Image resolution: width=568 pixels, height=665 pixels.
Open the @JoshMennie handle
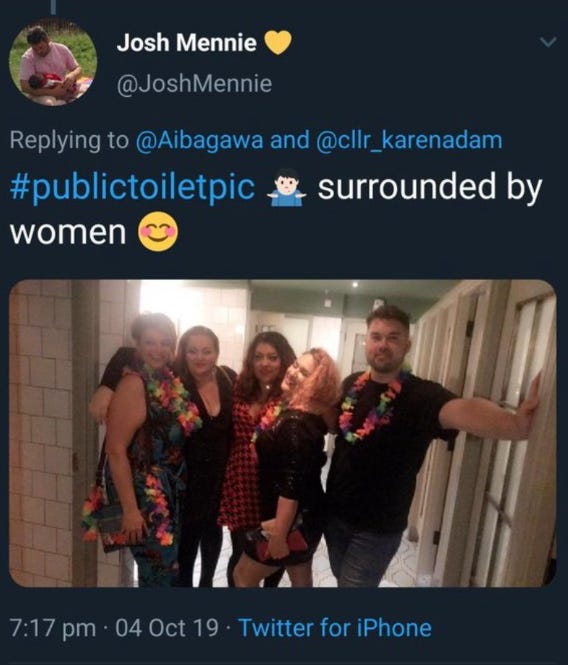click(x=194, y=84)
